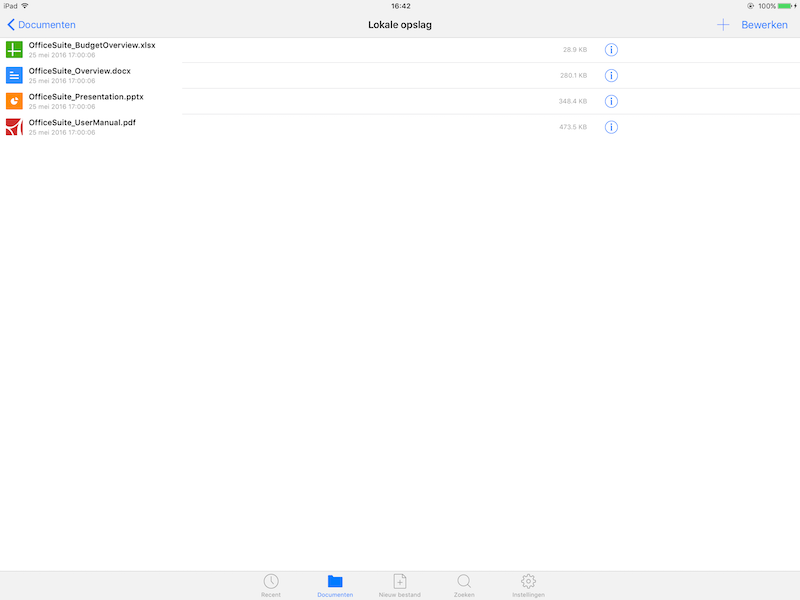Tap the battery indicator in status bar
Screen dimensions: 800x600
pos(786,6)
